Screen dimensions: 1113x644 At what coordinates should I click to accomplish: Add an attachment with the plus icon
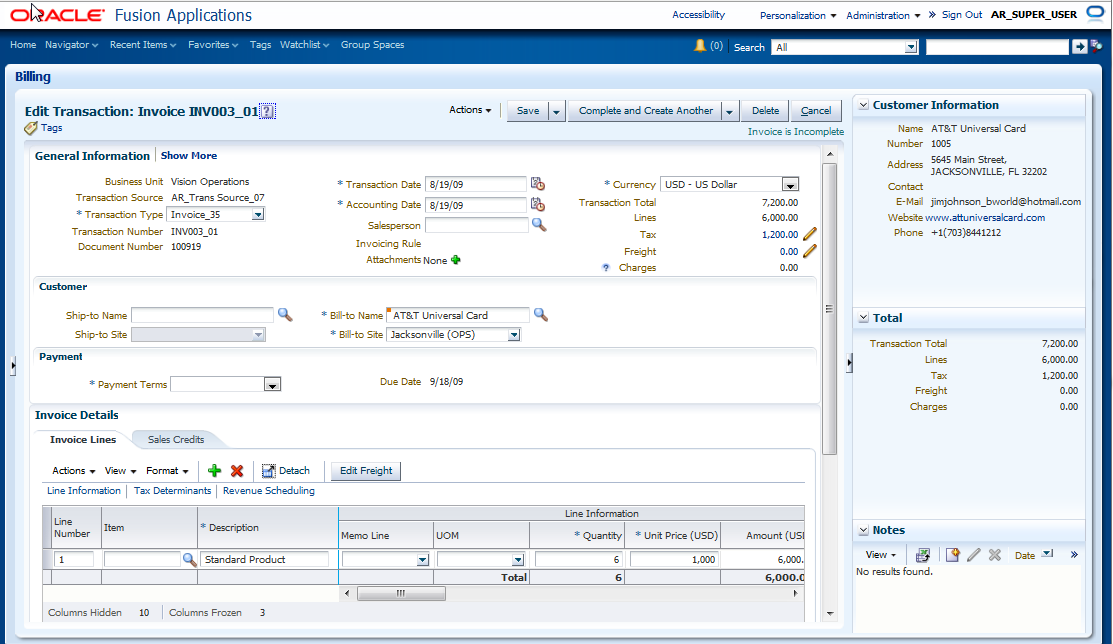point(456,260)
